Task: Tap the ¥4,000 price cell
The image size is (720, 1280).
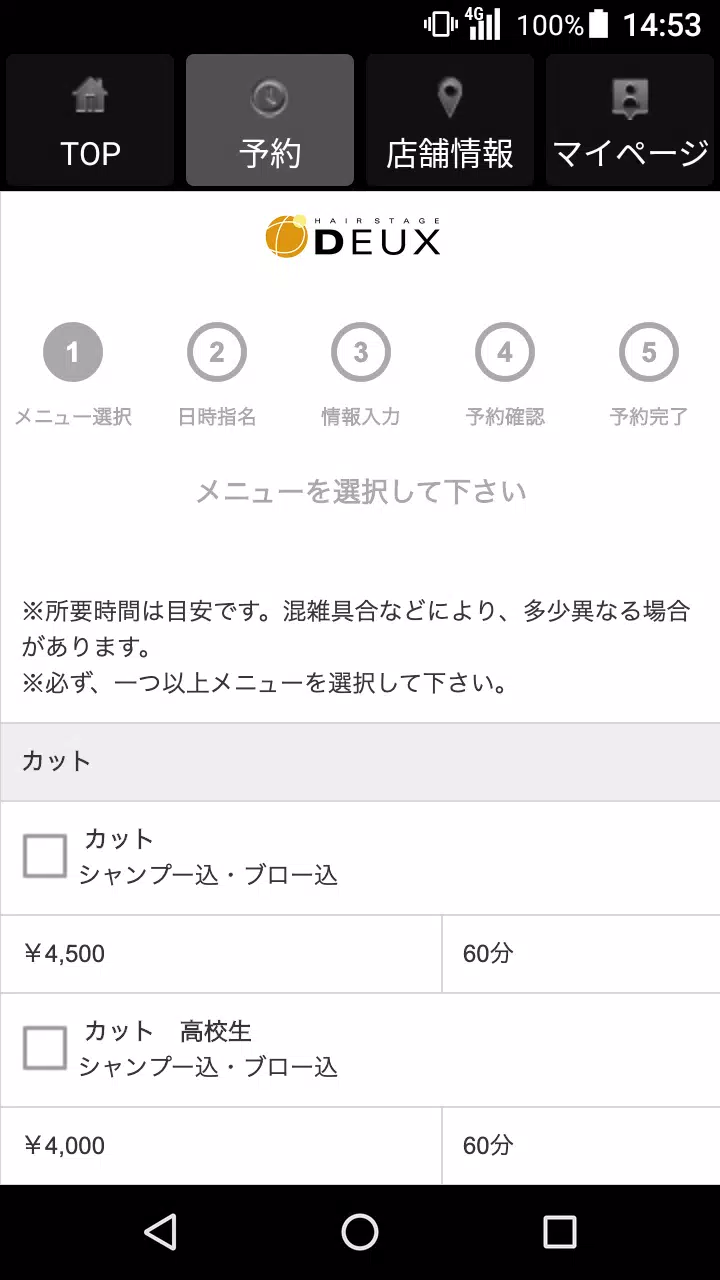Action: point(220,1146)
